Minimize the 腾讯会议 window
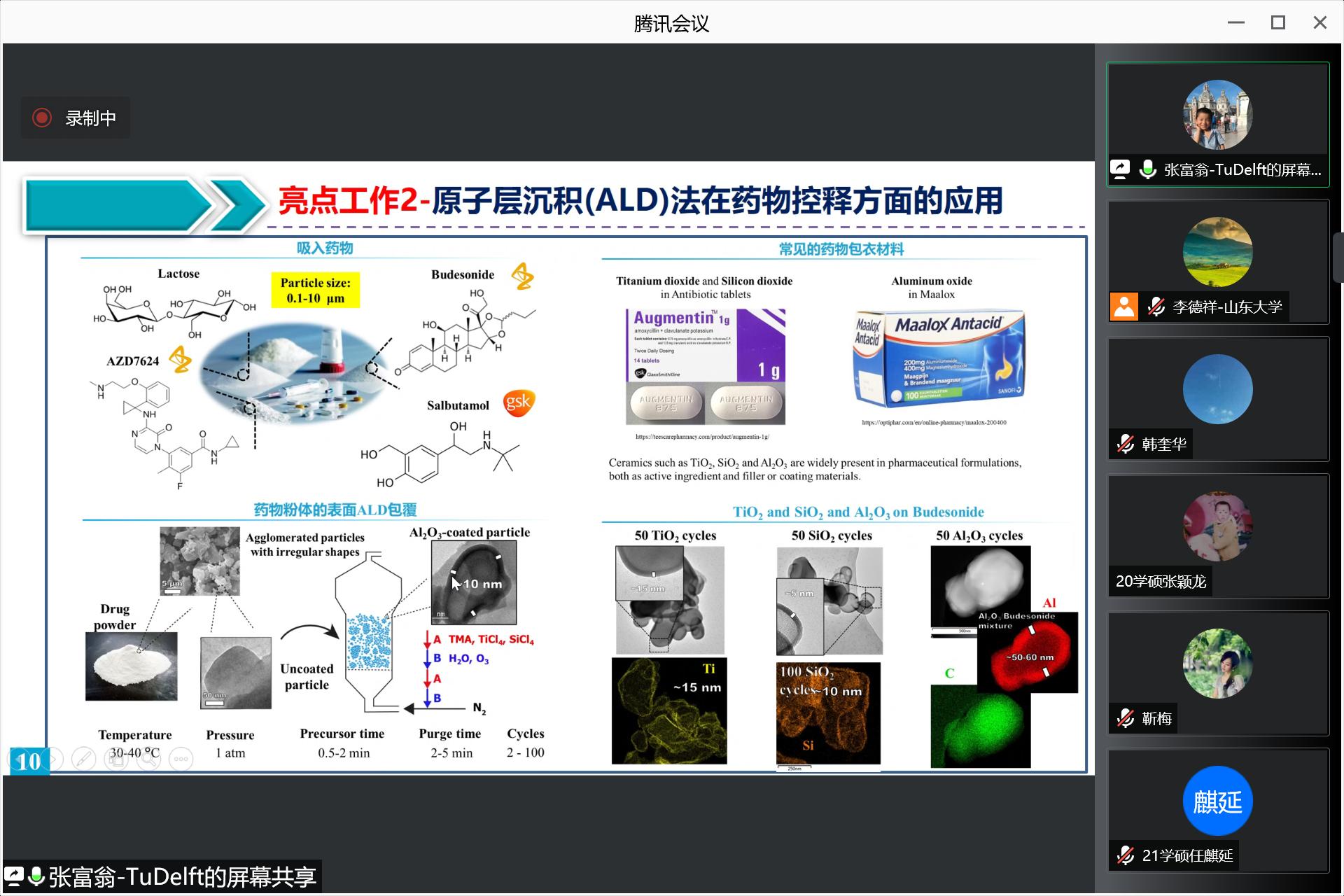 pos(1236,22)
